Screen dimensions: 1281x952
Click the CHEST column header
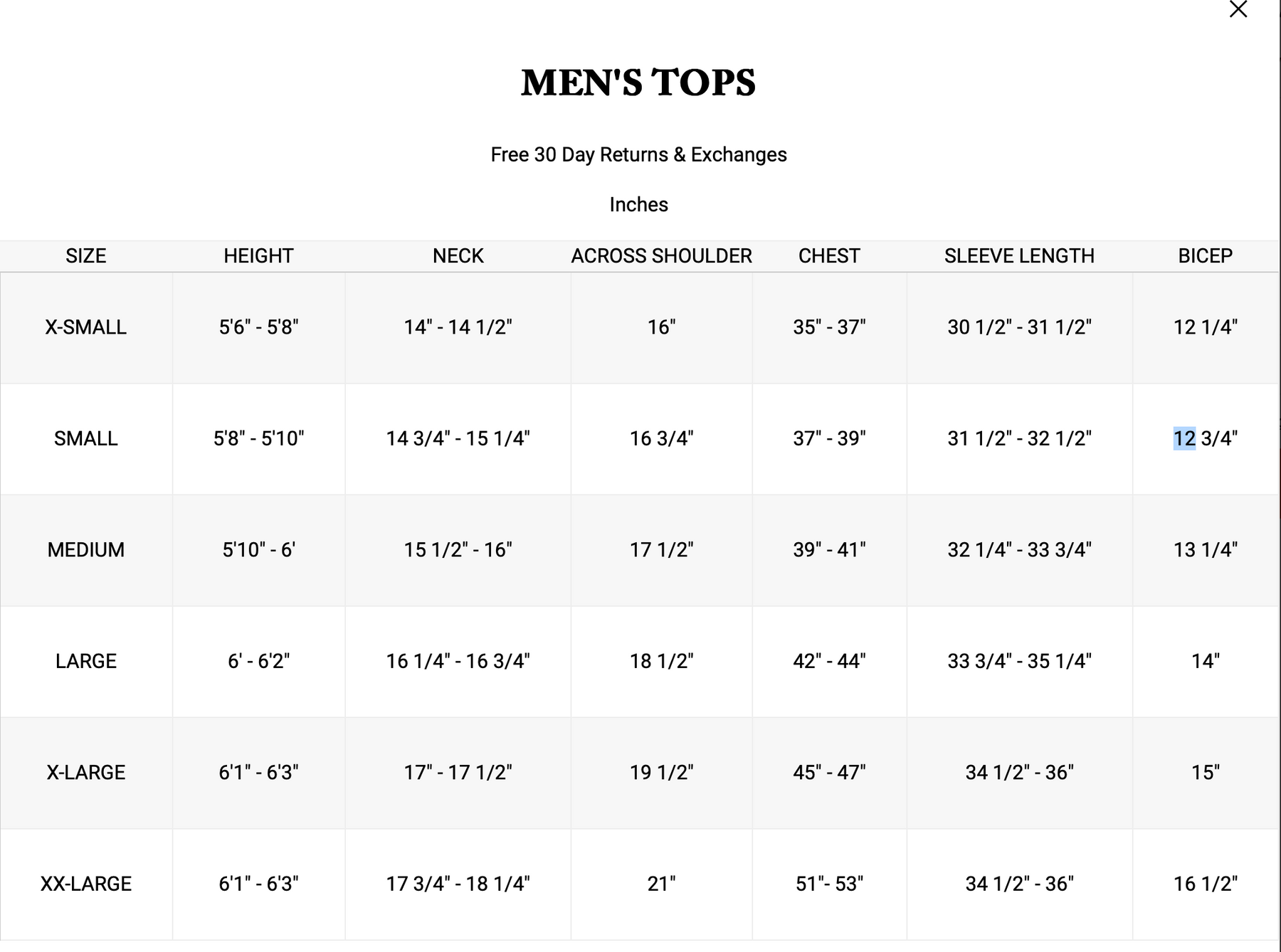click(829, 256)
